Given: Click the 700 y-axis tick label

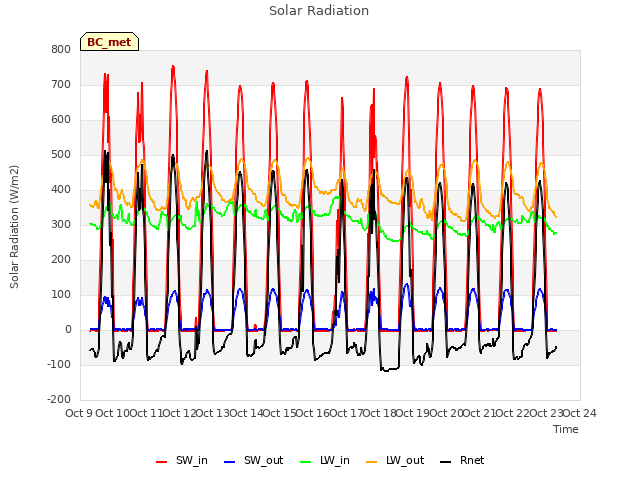Looking at the screenshot, I should click(61, 84).
